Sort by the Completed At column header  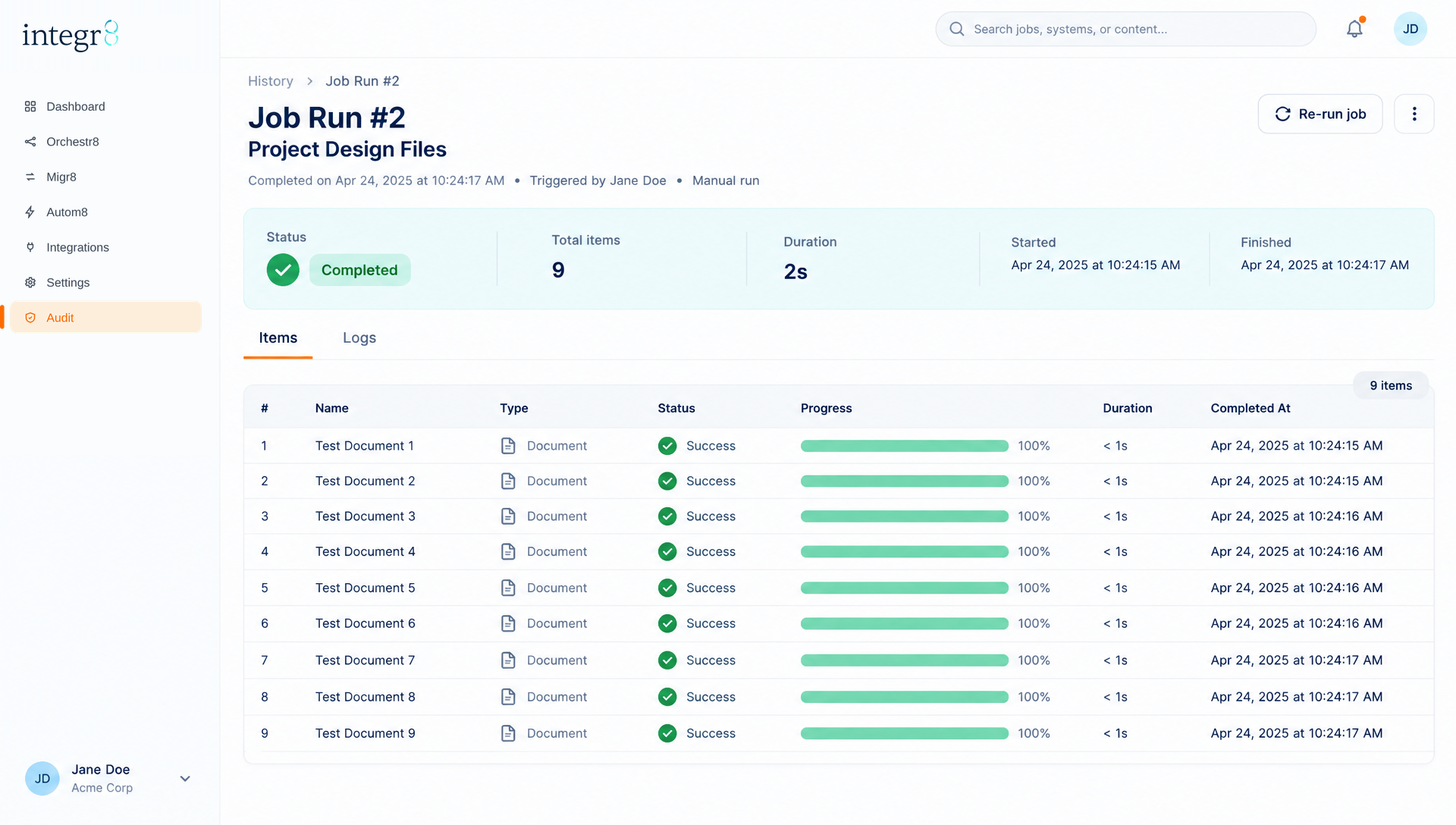tap(1250, 408)
